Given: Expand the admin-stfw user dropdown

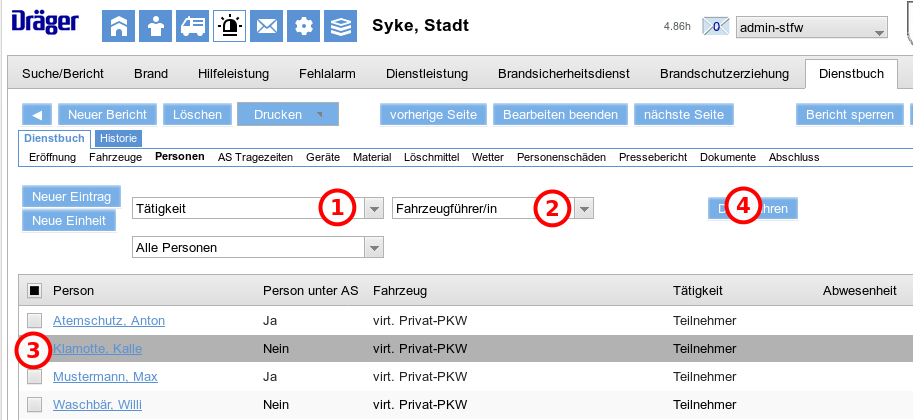Looking at the screenshot, I should [879, 29].
